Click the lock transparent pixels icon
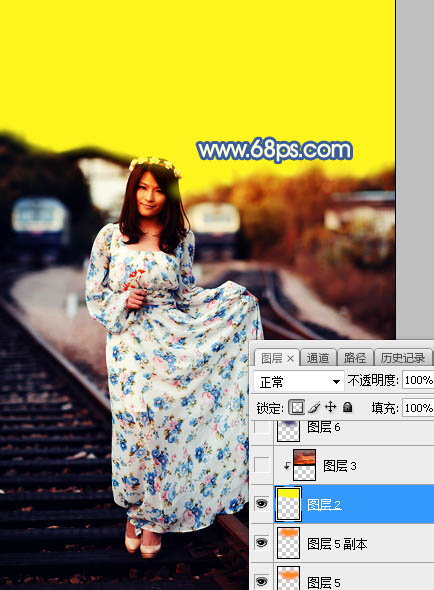This screenshot has width=434, height=590. click(297, 407)
